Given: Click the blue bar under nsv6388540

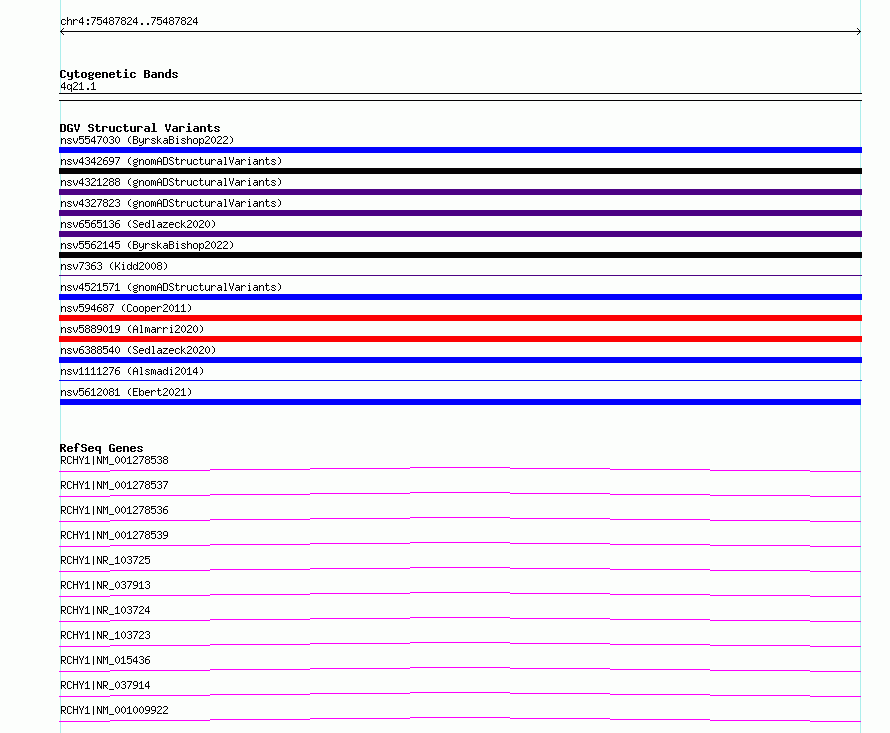Looking at the screenshot, I should click(460, 360).
